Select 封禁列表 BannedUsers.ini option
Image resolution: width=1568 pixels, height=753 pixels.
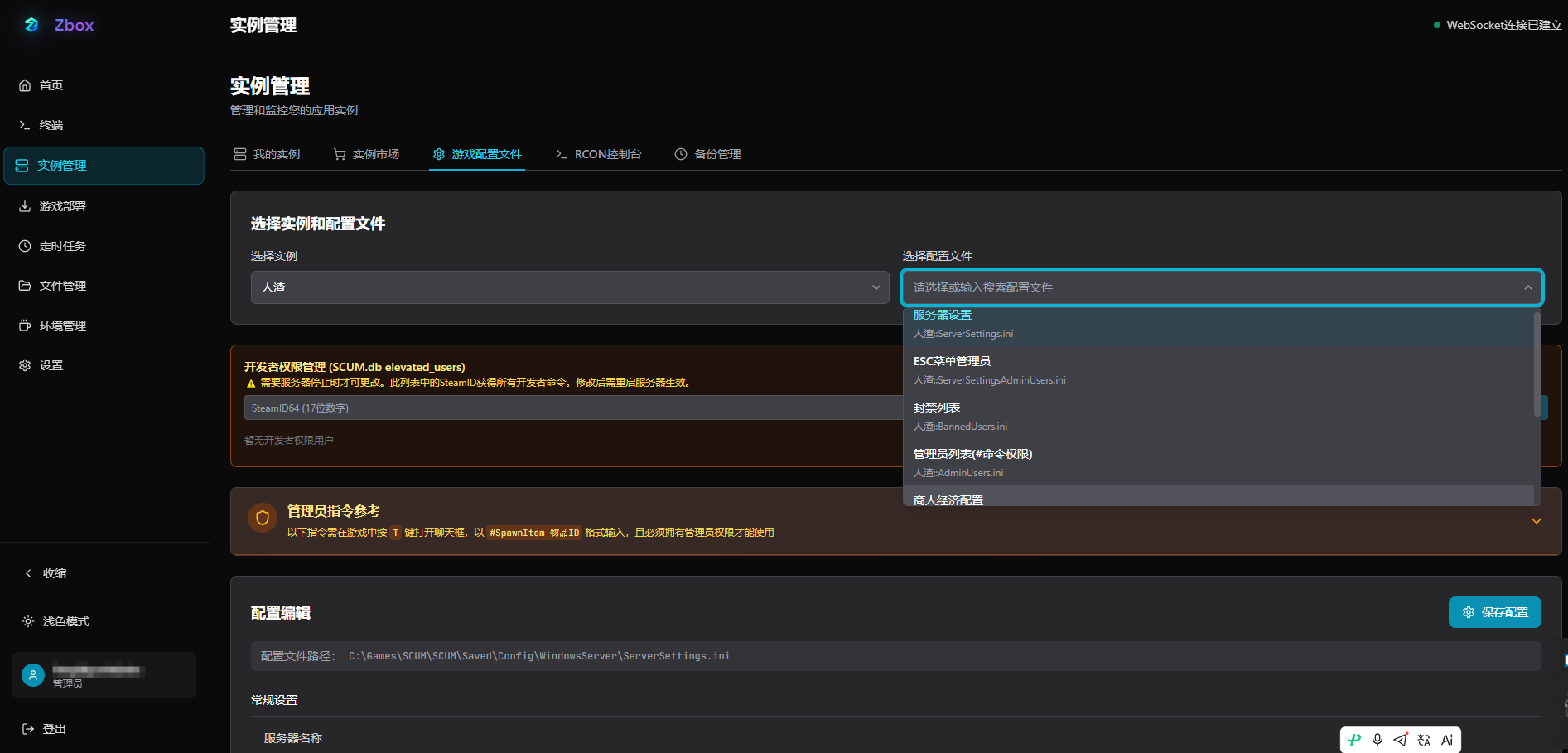pyautogui.click(x=1218, y=416)
